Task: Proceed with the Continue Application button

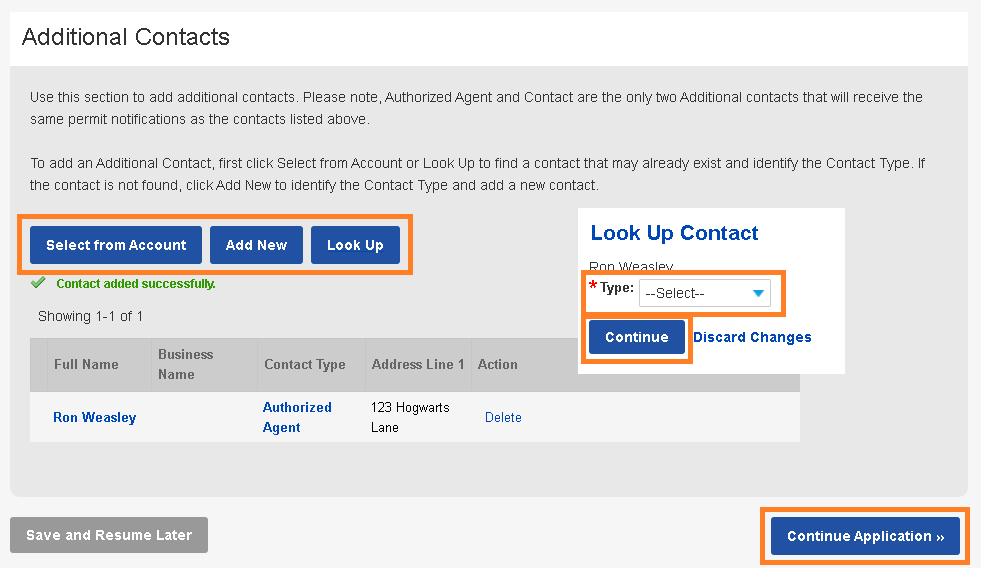Action: coord(865,536)
